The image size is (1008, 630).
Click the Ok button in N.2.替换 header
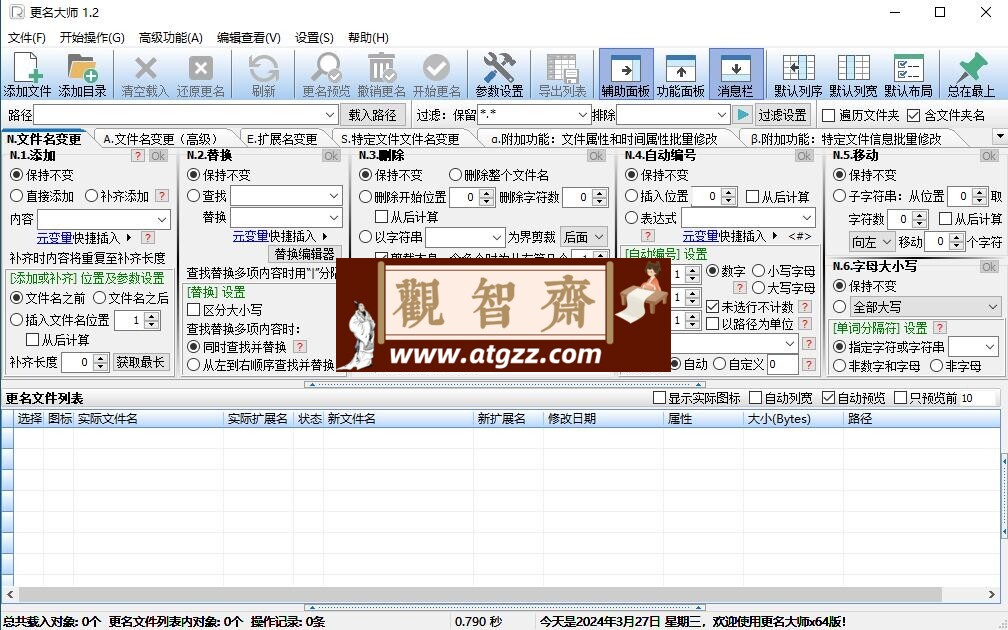(331, 156)
